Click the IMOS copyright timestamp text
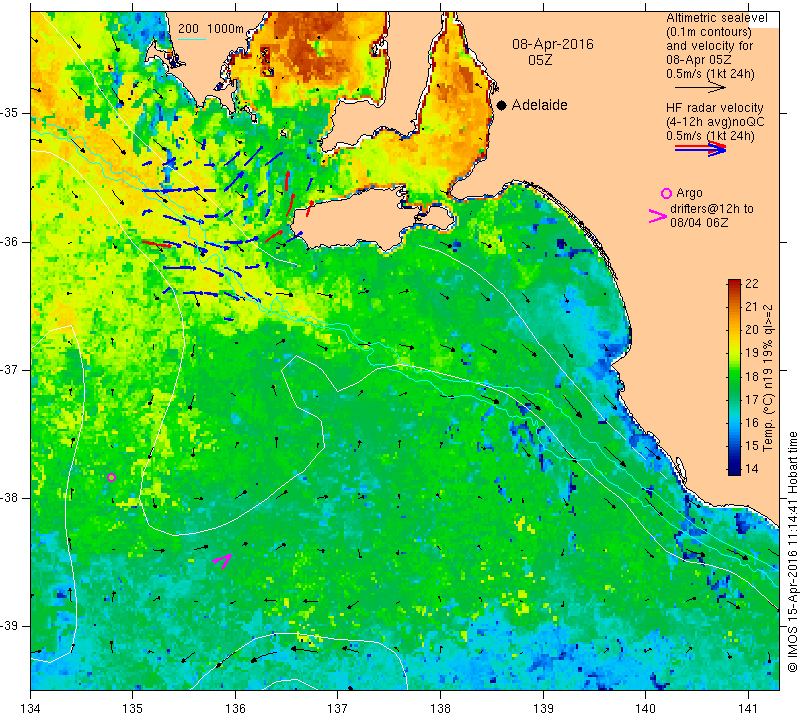 click(792, 551)
